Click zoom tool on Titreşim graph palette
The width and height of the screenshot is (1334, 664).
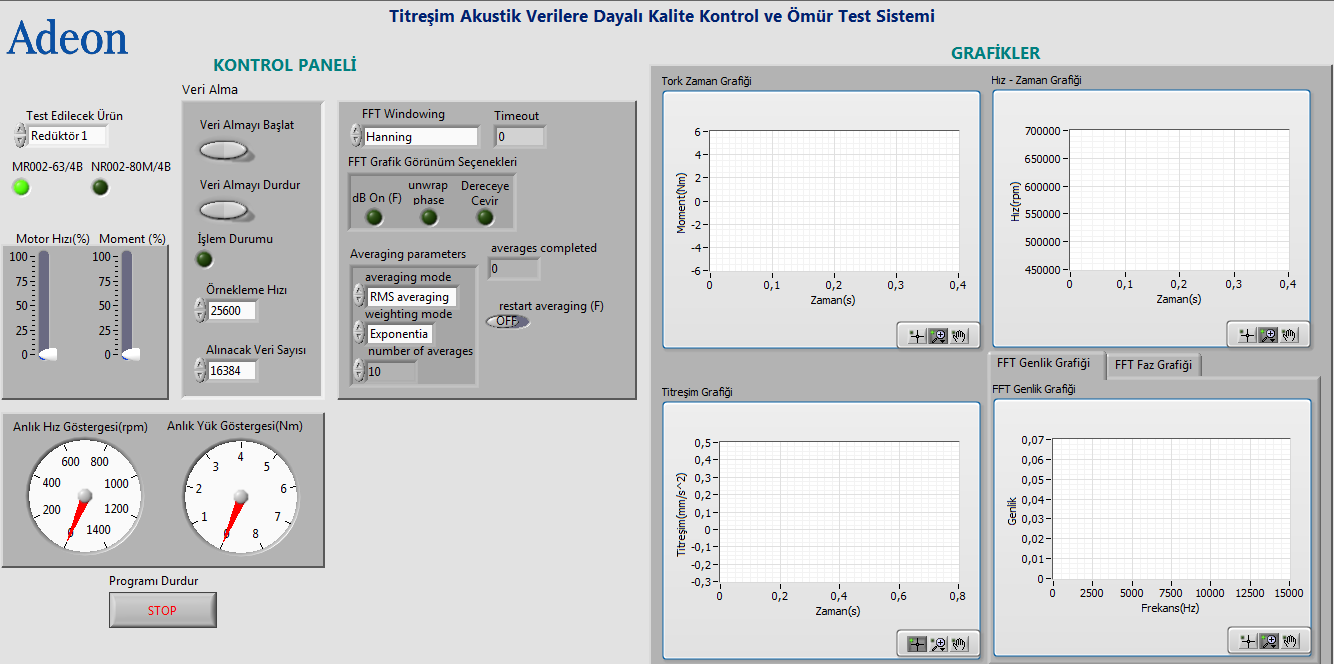(938, 644)
